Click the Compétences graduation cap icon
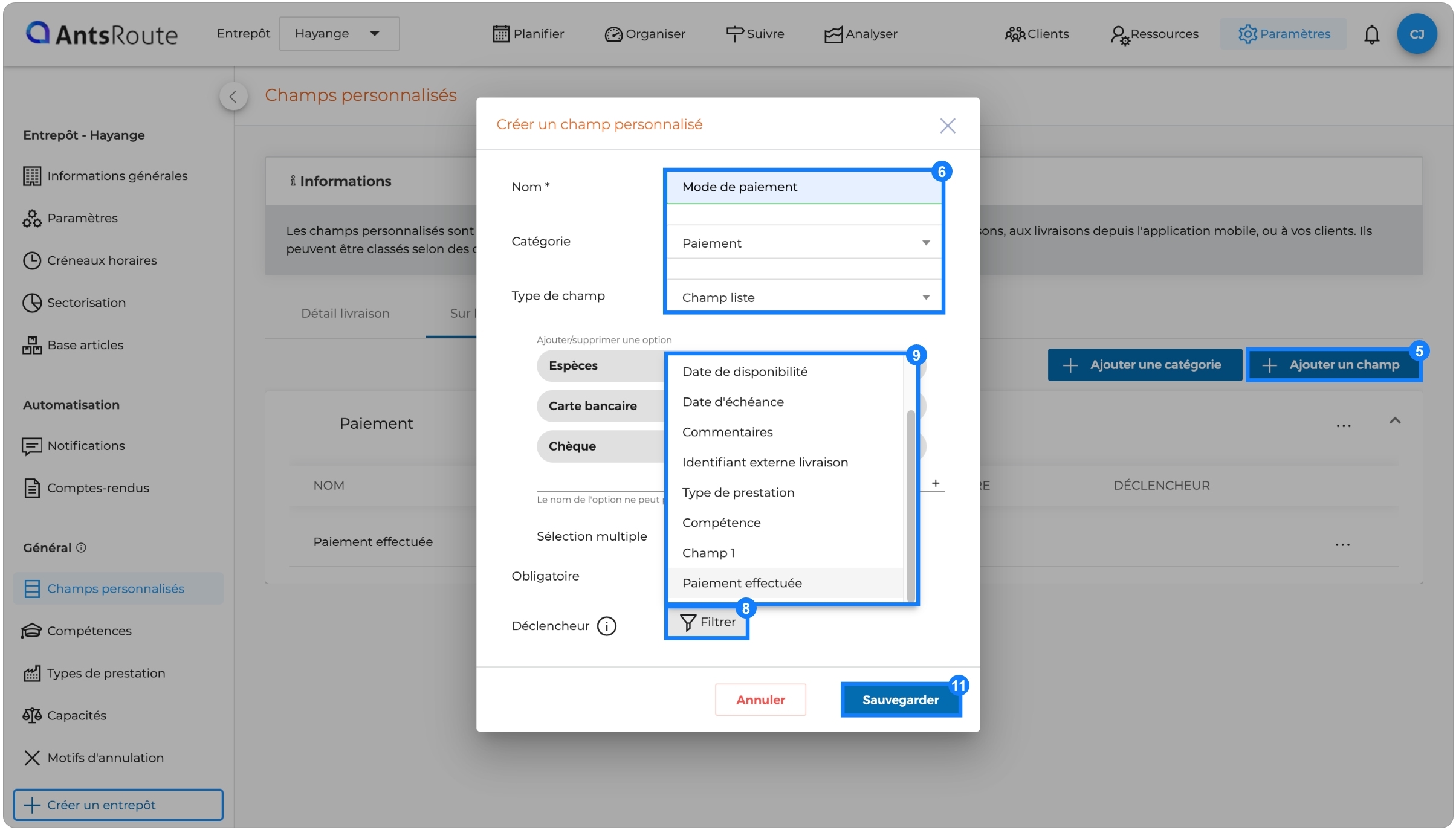Screen dimensions: 1456x830 pos(32,631)
